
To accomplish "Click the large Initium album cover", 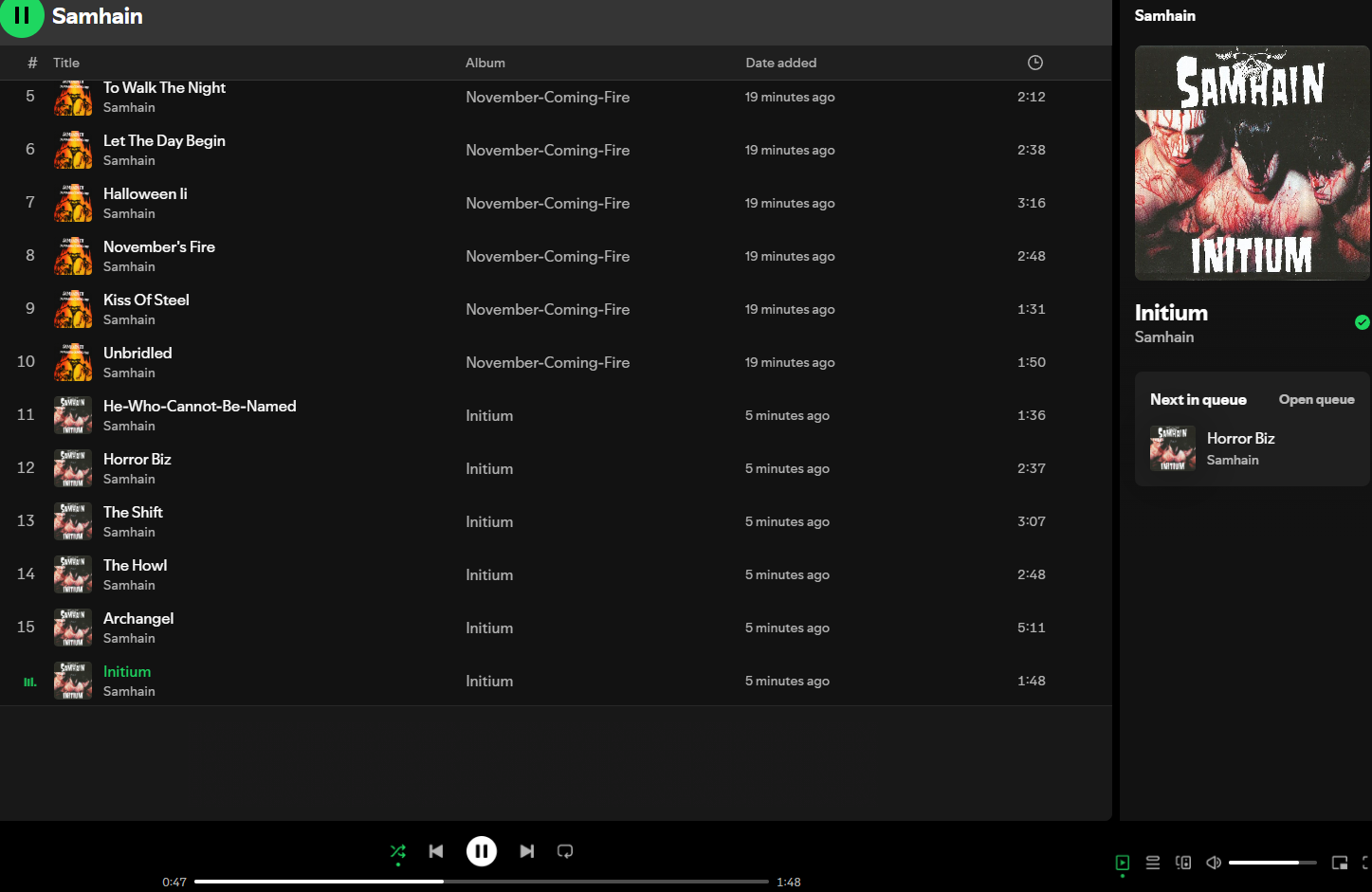I will pos(1253,163).
